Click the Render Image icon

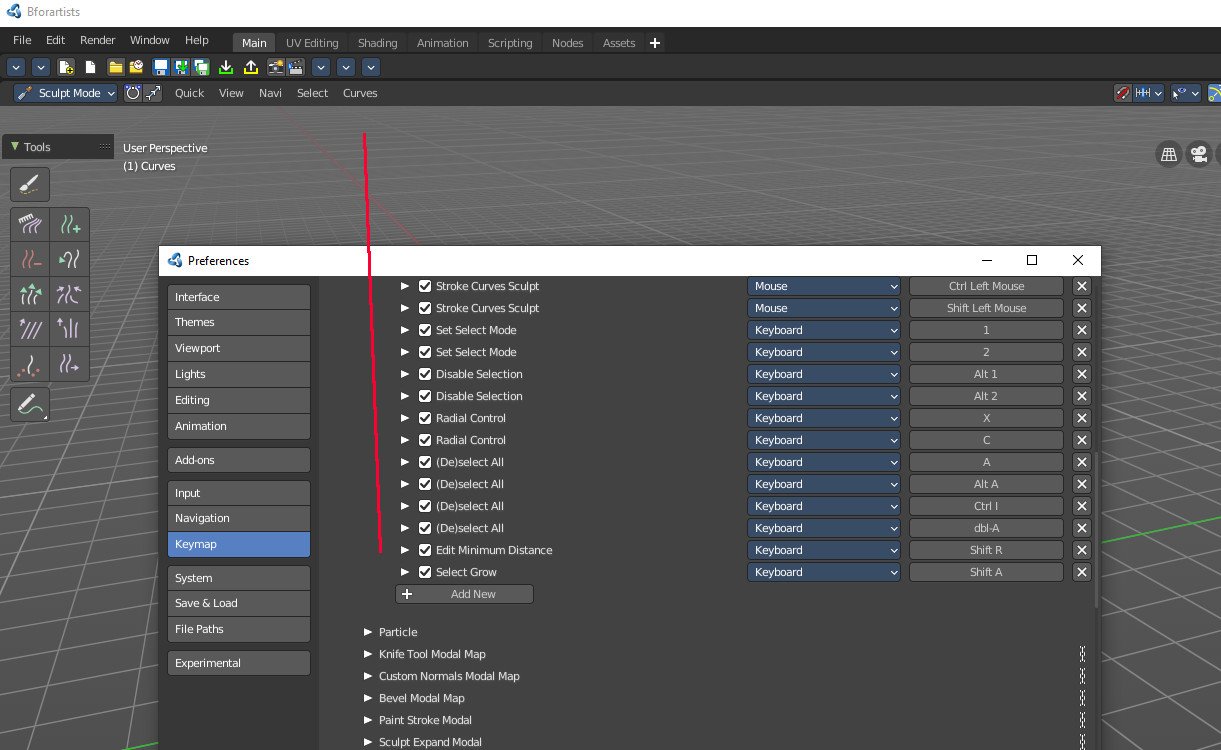[275, 67]
